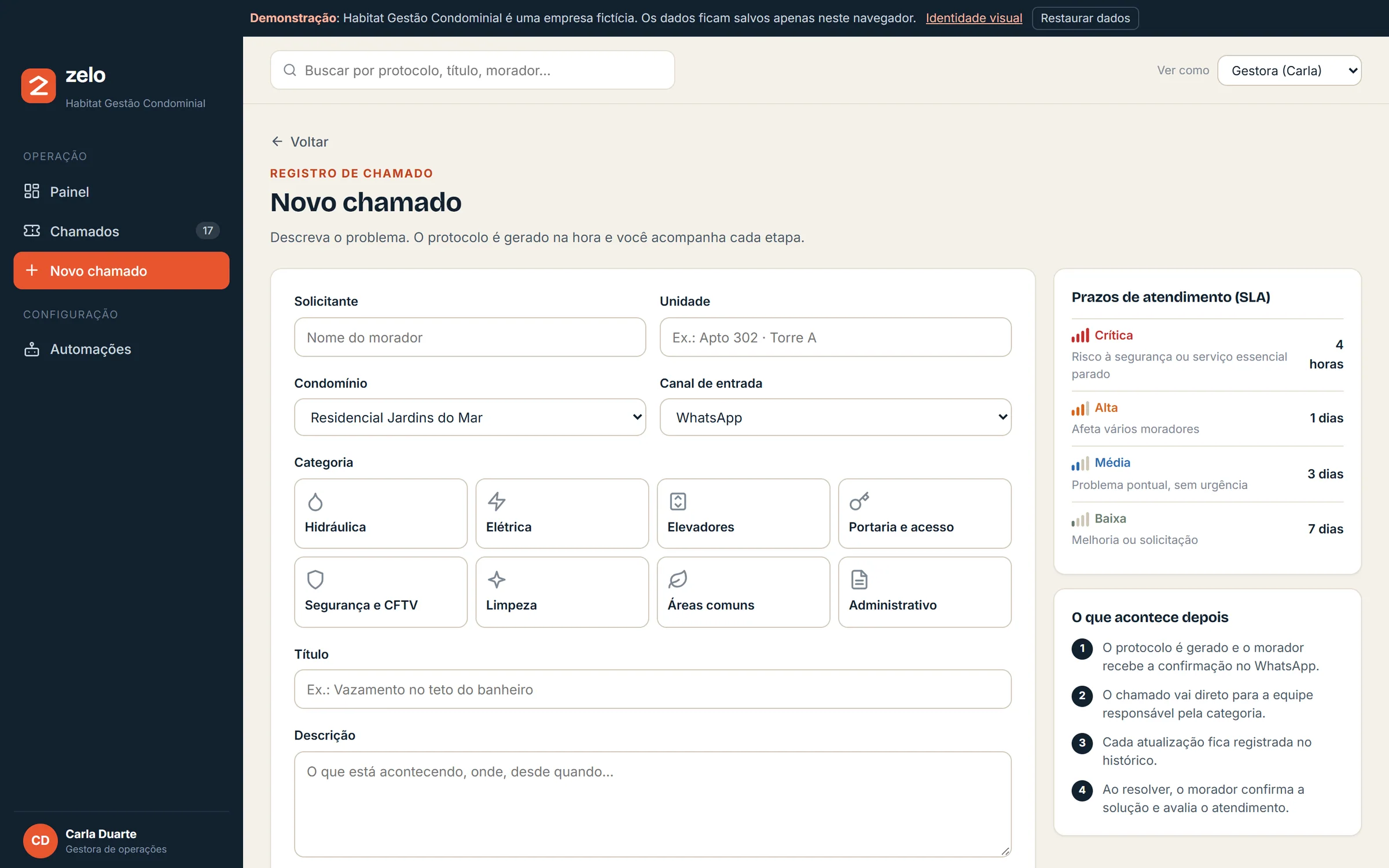Click the zelo logo icon
1389x868 pixels.
38,86
